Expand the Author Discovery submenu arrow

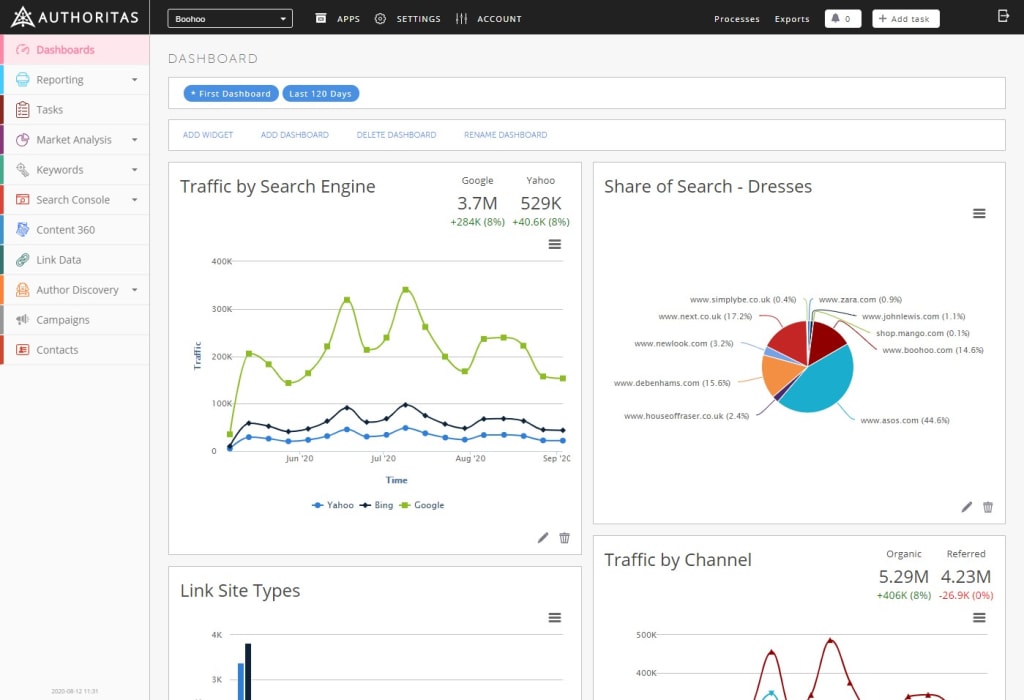(x=135, y=290)
